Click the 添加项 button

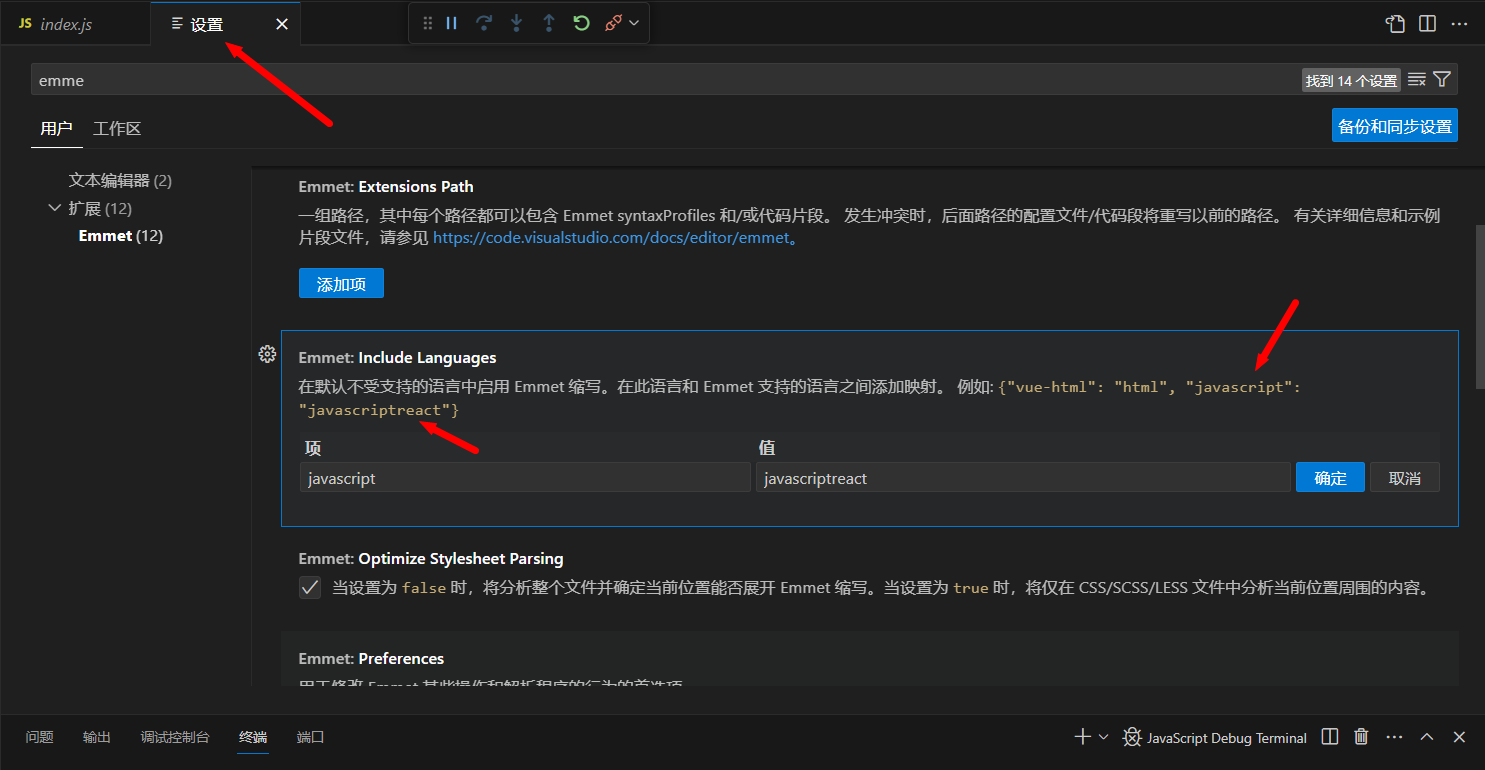(341, 284)
